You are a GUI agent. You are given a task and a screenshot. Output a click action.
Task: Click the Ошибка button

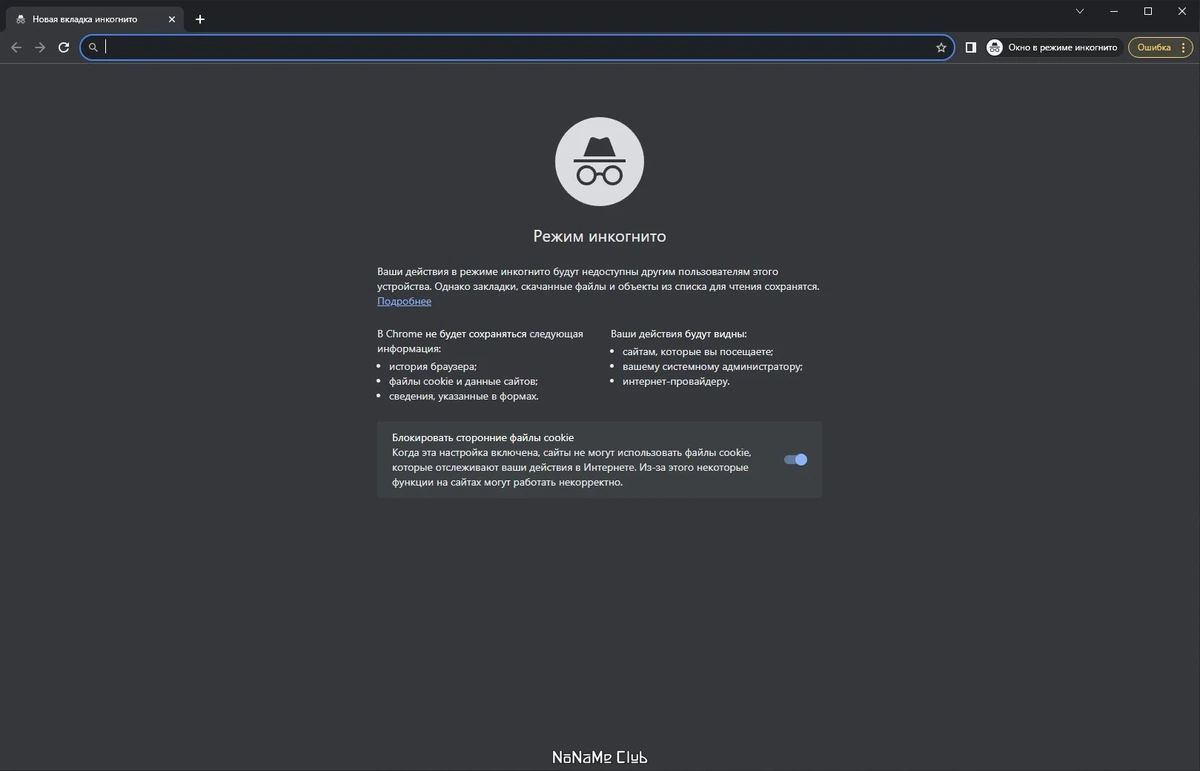[x=1160, y=47]
